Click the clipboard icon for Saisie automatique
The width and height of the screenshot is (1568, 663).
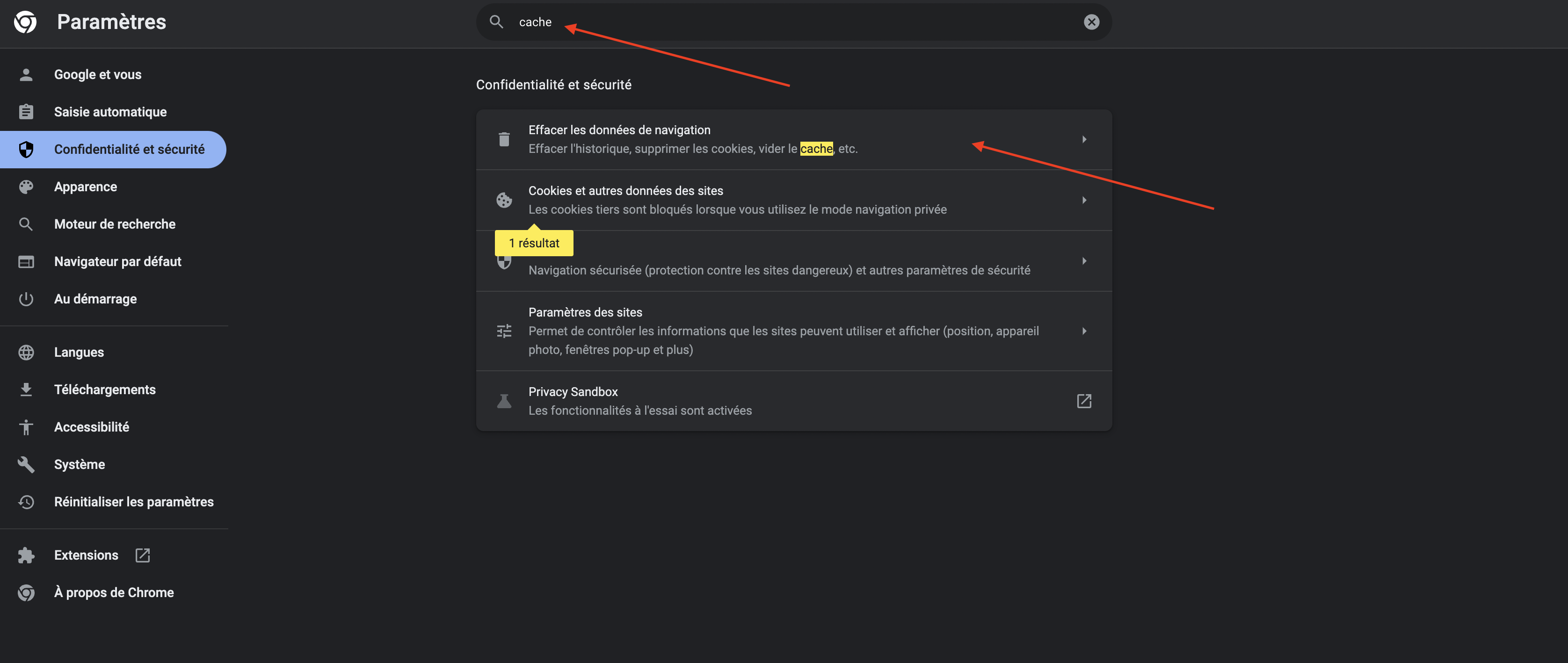26,112
